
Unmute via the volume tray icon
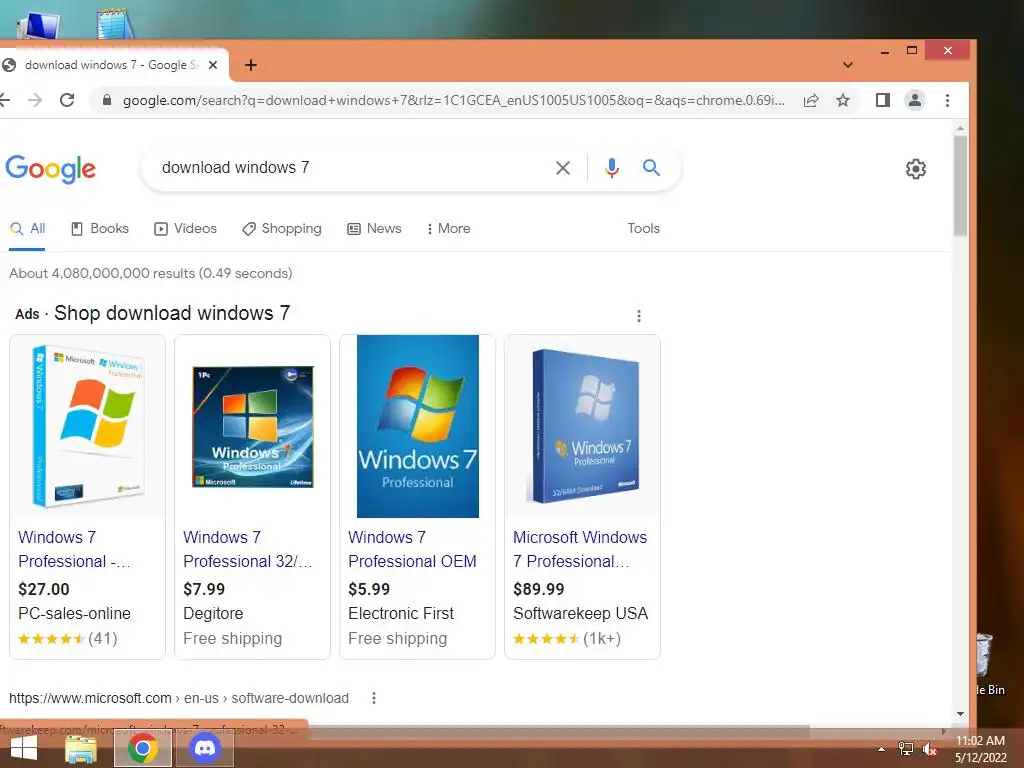pos(929,748)
